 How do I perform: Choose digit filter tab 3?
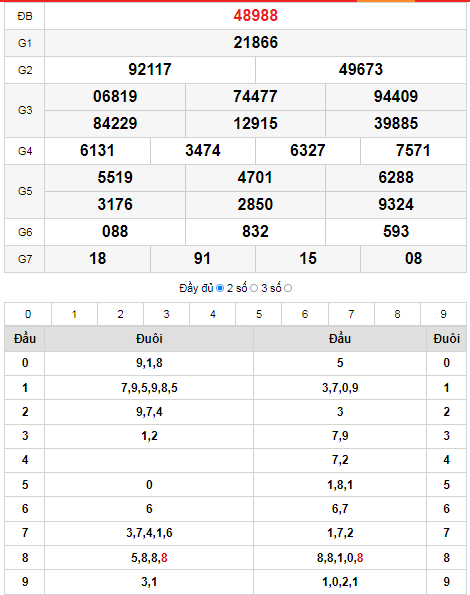(167, 314)
